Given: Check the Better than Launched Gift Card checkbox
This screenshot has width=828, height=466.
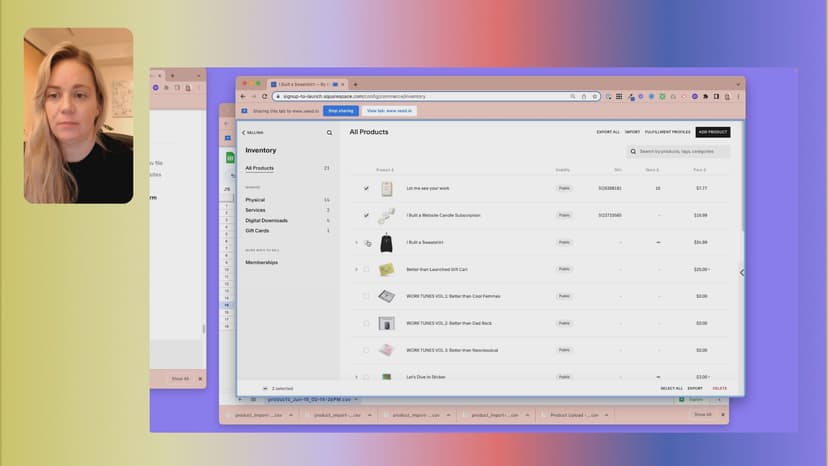Looking at the screenshot, I should [366, 269].
